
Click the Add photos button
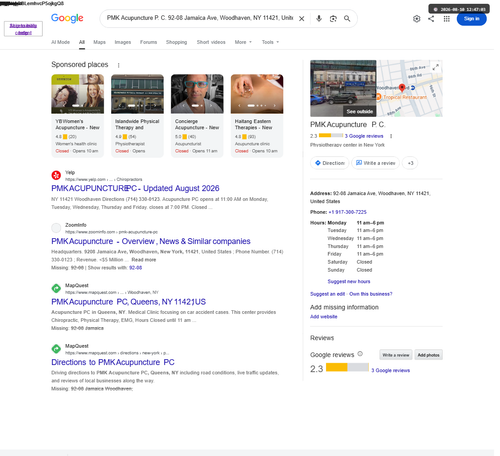[x=428, y=355]
